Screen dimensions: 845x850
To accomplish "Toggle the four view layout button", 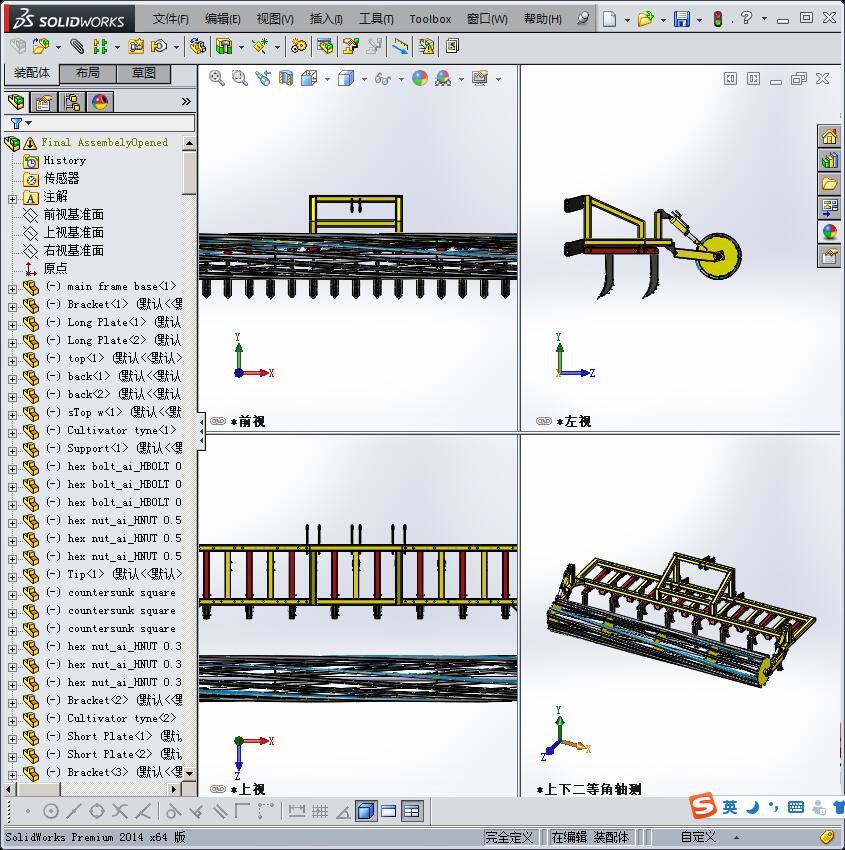I will click(412, 811).
